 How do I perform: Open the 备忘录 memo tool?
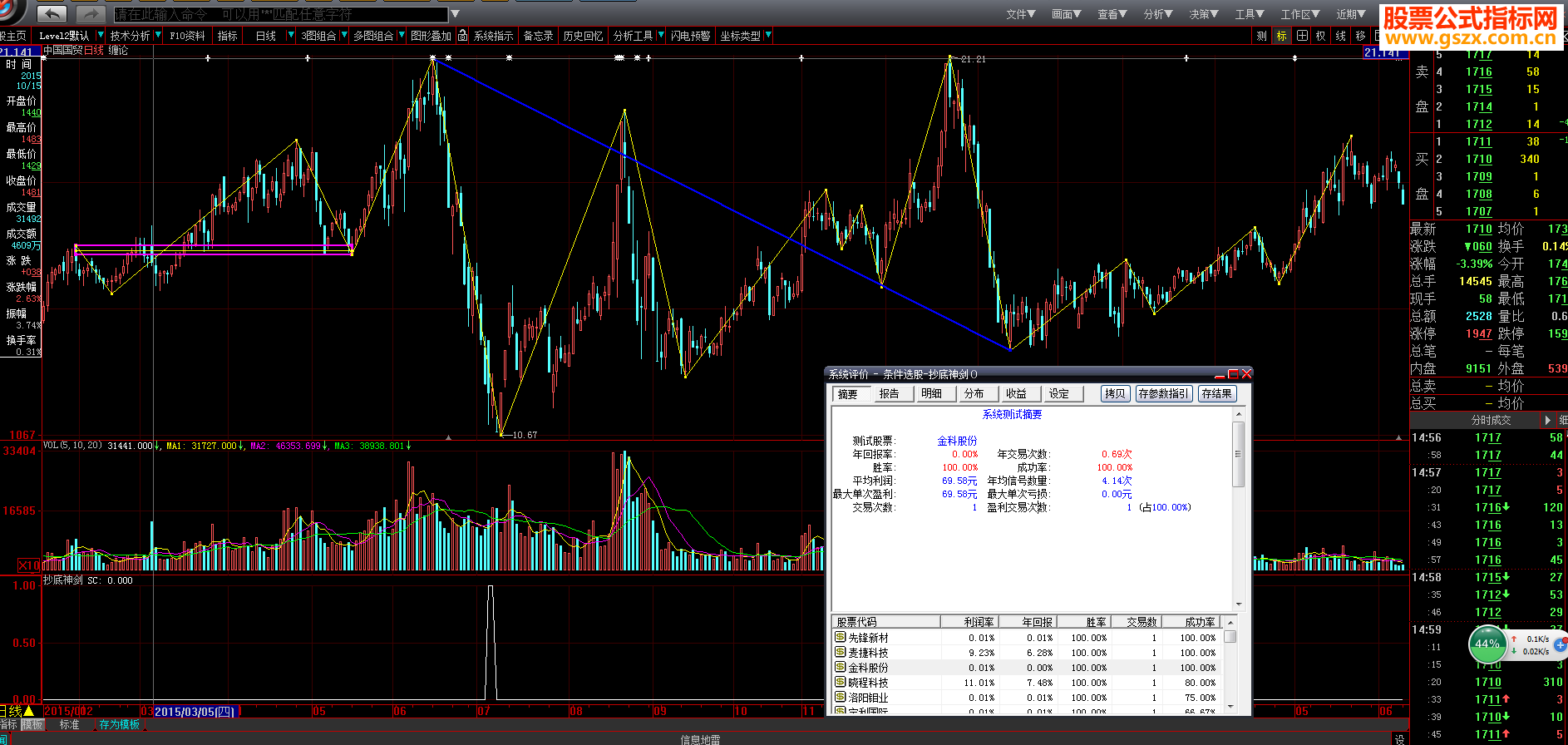click(538, 36)
